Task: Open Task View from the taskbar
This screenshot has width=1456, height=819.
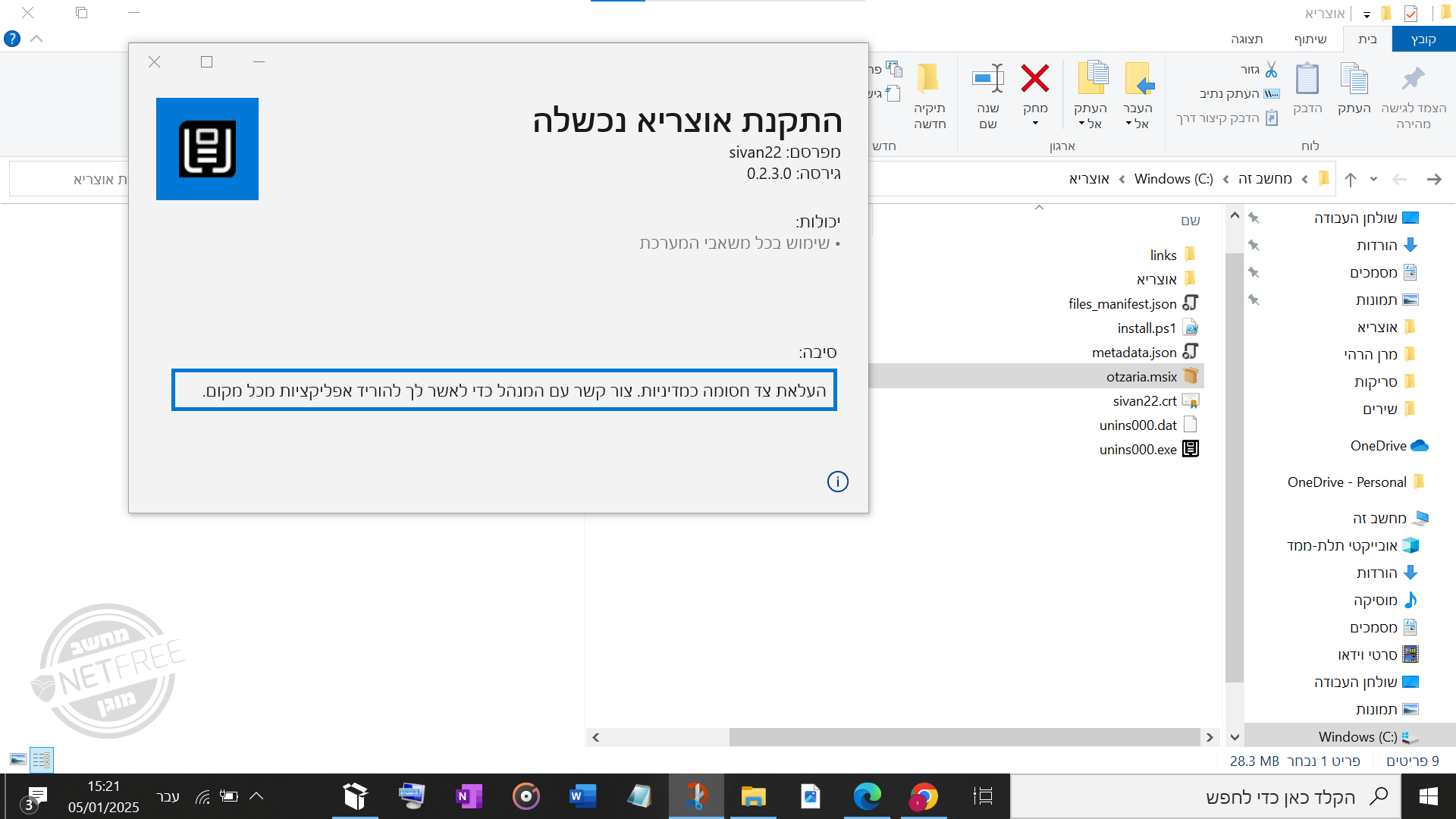Action: tap(983, 796)
